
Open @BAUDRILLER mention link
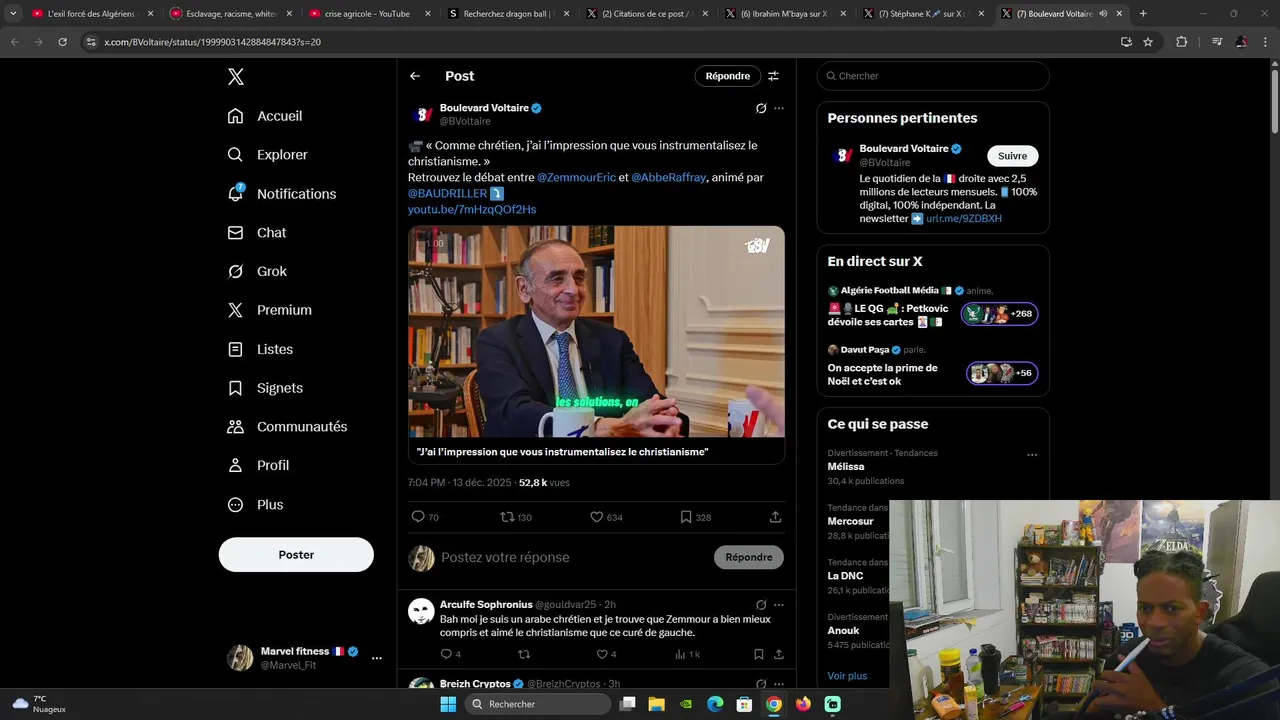447,194
